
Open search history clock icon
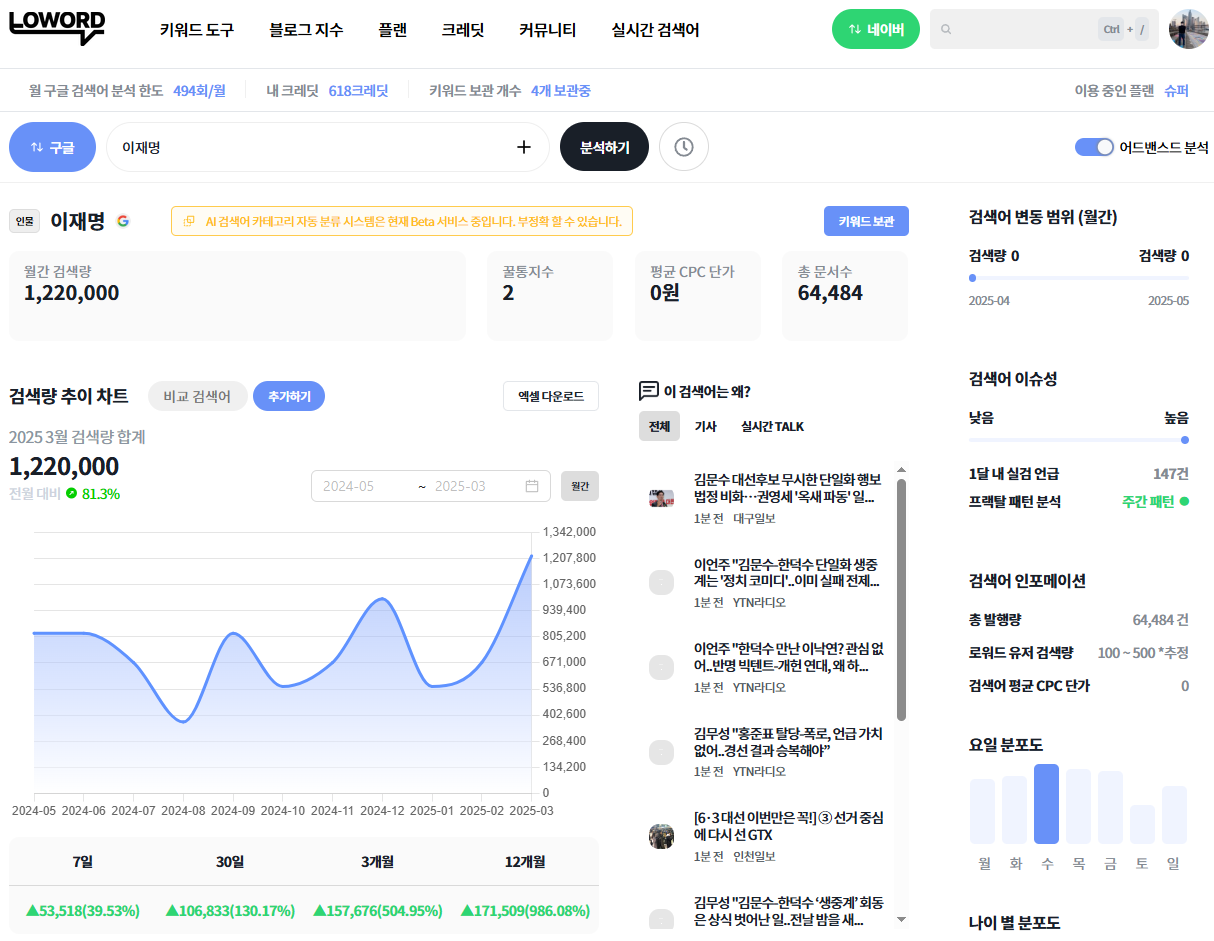click(684, 147)
